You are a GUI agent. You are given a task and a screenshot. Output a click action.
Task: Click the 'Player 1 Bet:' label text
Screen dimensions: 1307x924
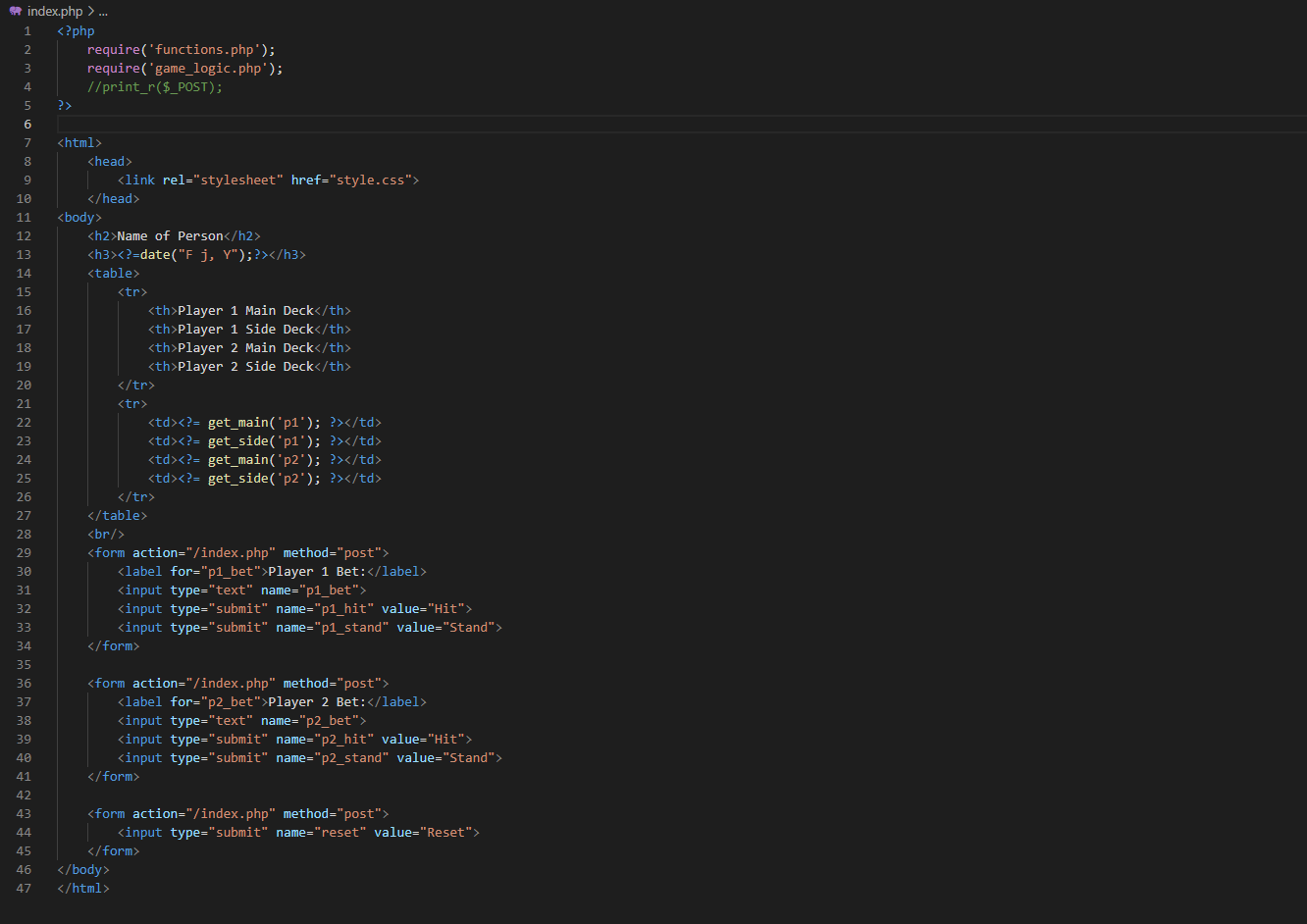point(318,571)
